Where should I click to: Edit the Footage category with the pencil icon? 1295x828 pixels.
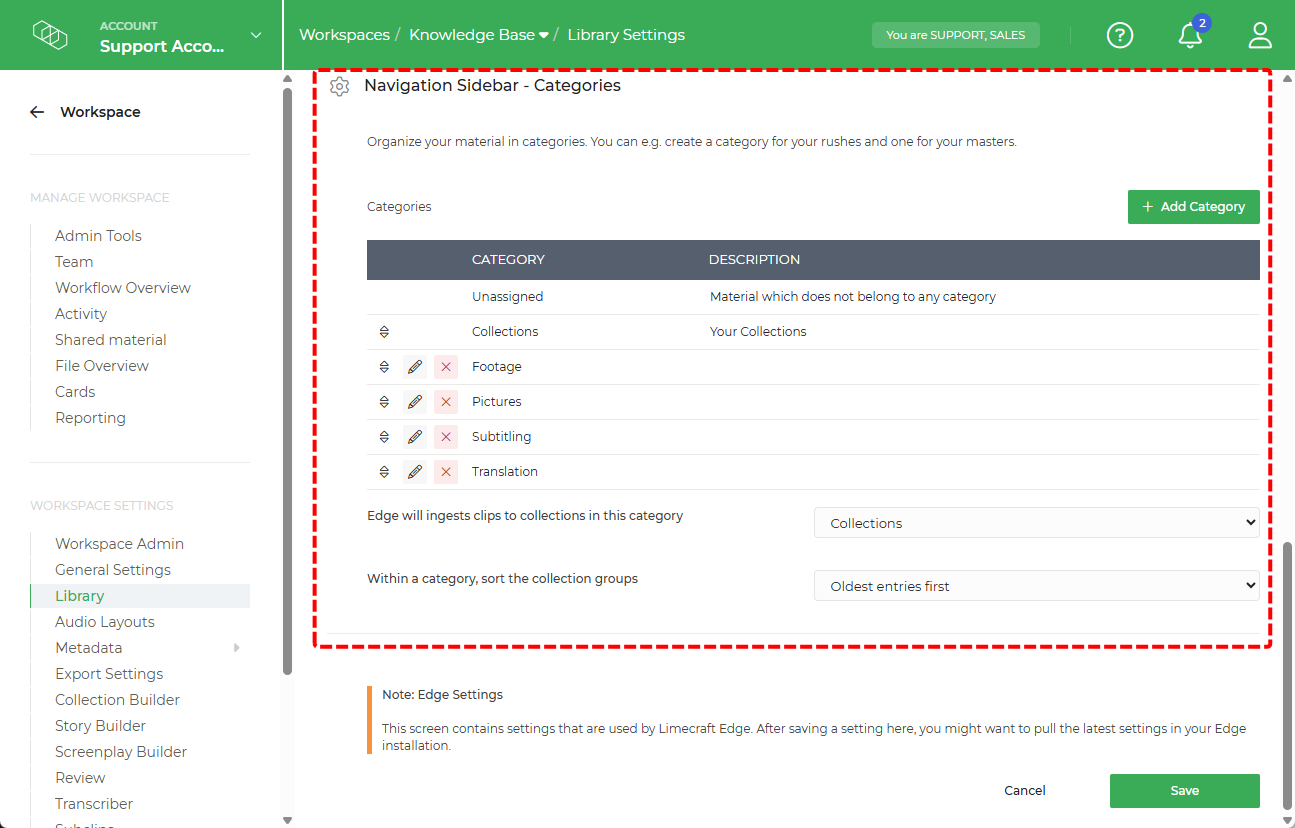tap(414, 366)
